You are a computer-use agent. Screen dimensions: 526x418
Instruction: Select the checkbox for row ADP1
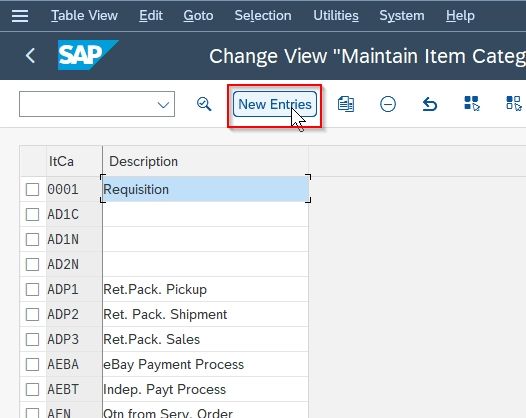[x=32, y=290]
